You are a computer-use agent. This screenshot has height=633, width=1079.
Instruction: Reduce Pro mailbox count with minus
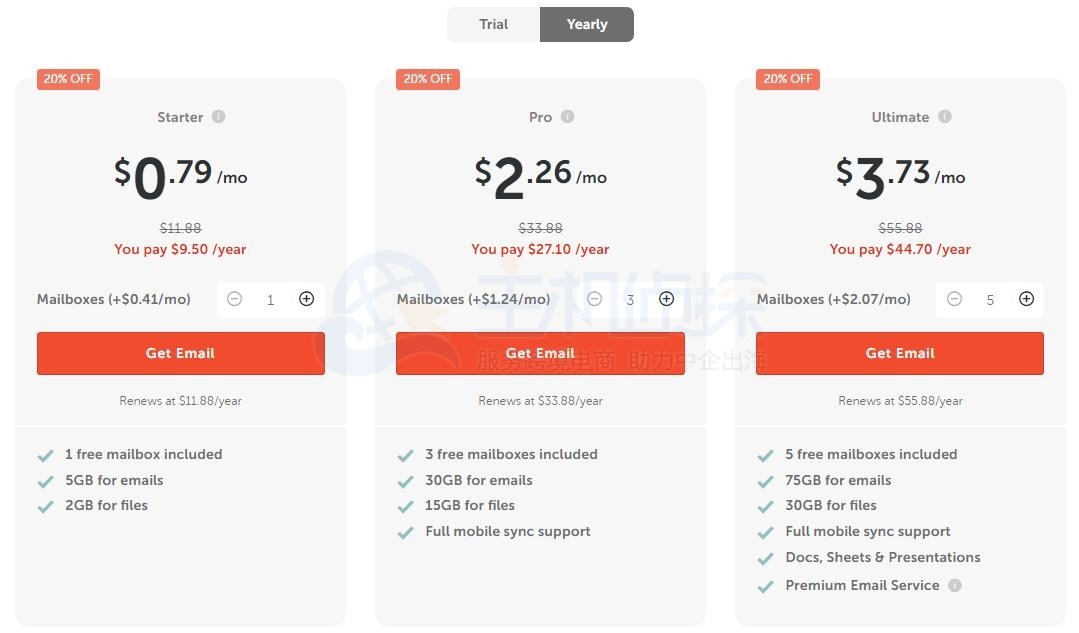594,299
